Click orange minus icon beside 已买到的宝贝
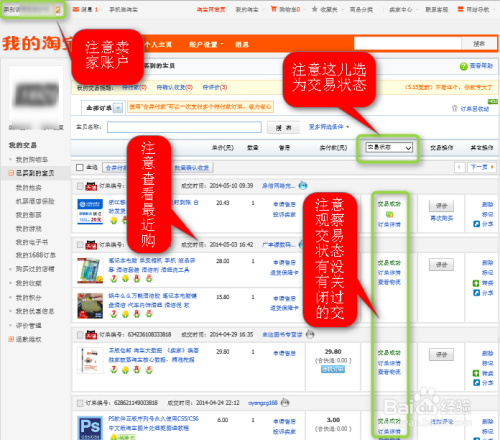This screenshot has height=440, width=500. (x=11, y=173)
